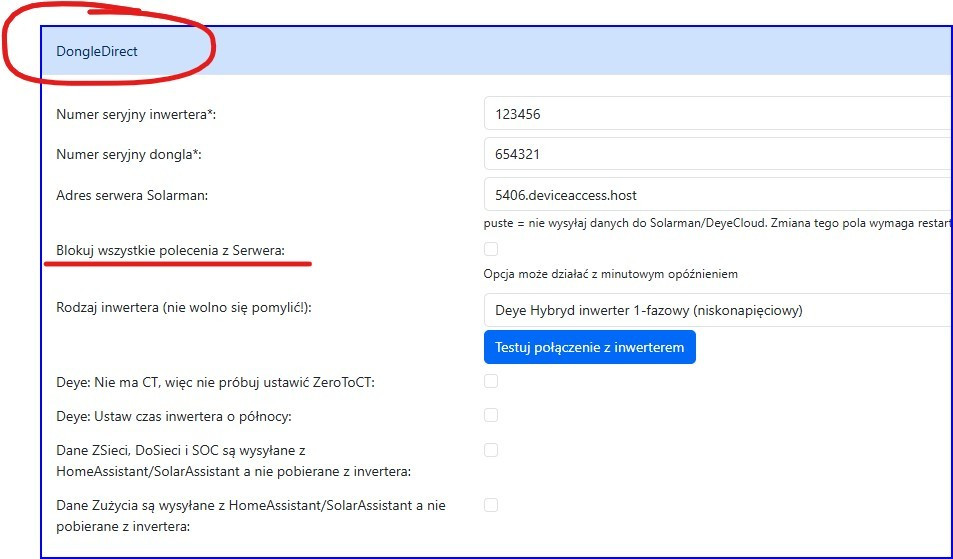Tick the 'Deye: Nie ma CT' checkbox

click(x=491, y=381)
